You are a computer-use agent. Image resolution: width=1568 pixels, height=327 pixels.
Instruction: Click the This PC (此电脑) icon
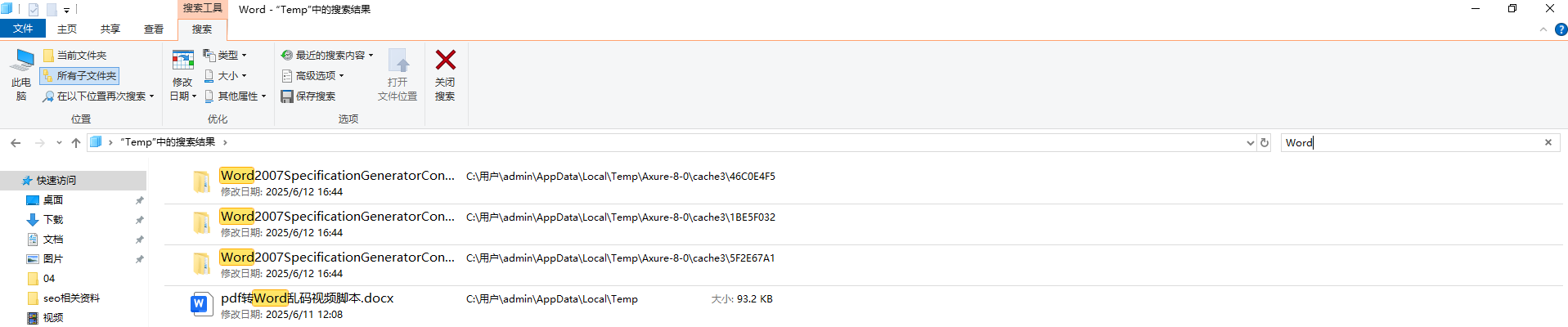21,74
